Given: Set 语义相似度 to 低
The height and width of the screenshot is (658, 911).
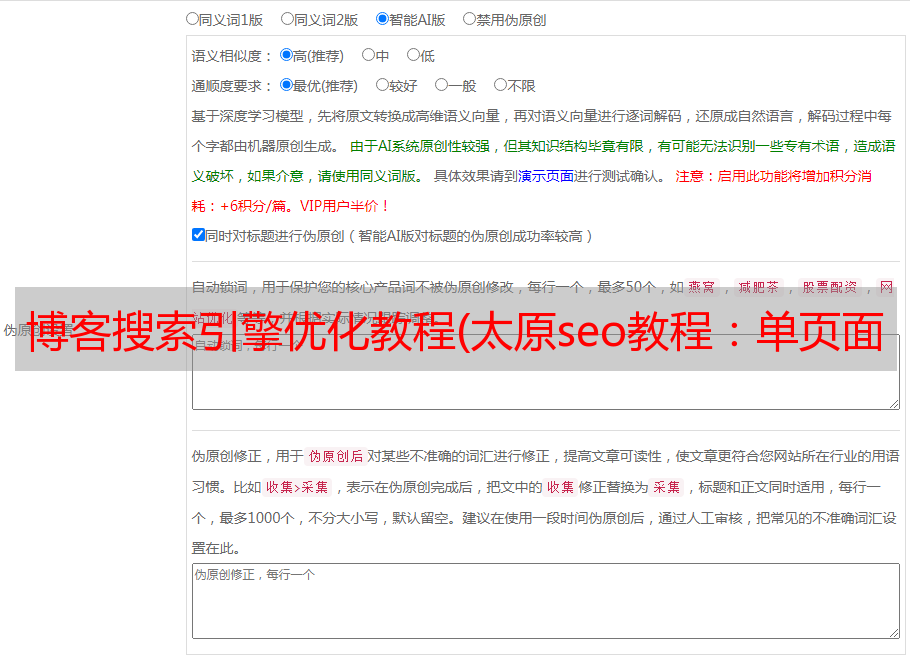Looking at the screenshot, I should tap(413, 55).
